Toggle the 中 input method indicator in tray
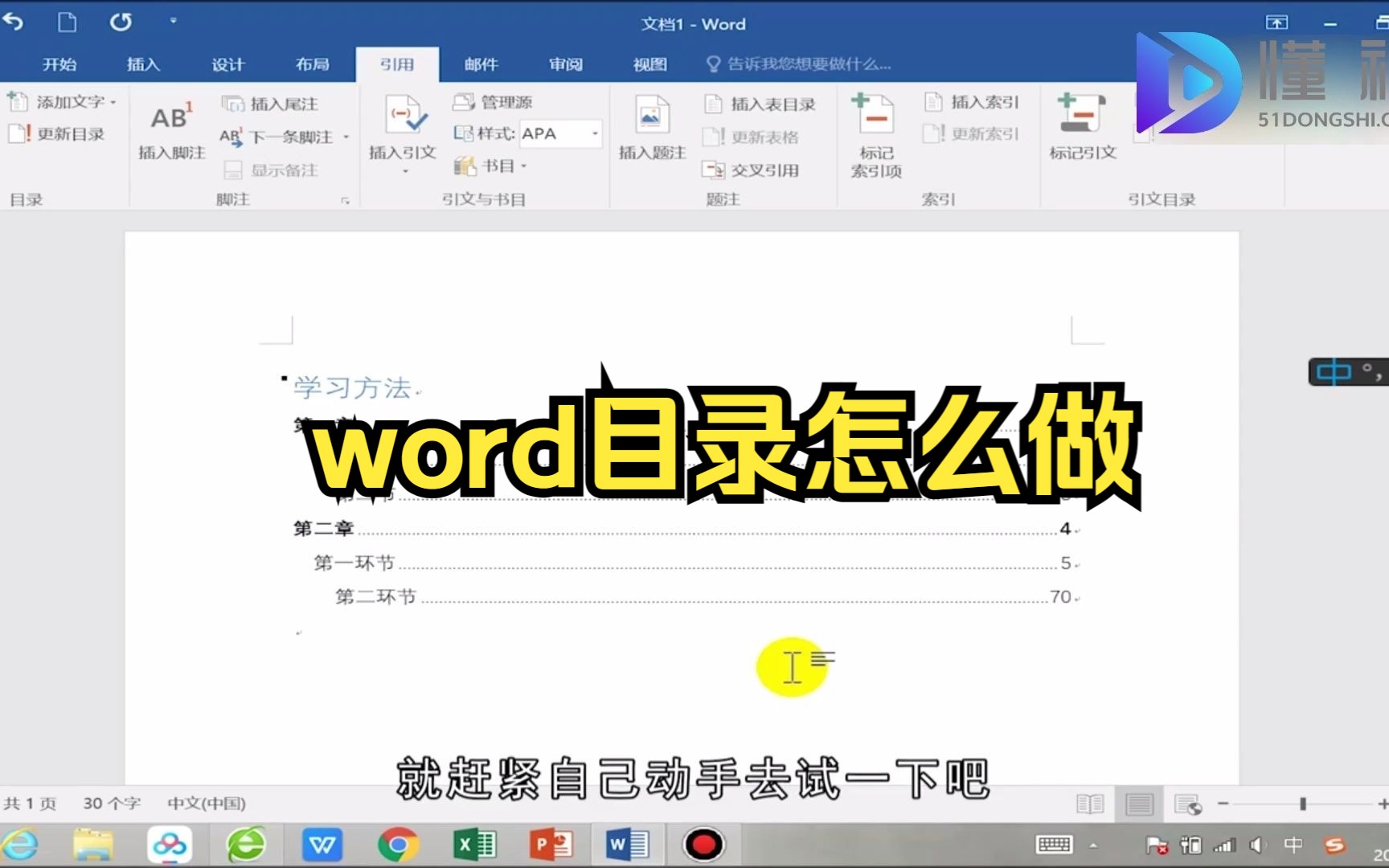 1293,845
